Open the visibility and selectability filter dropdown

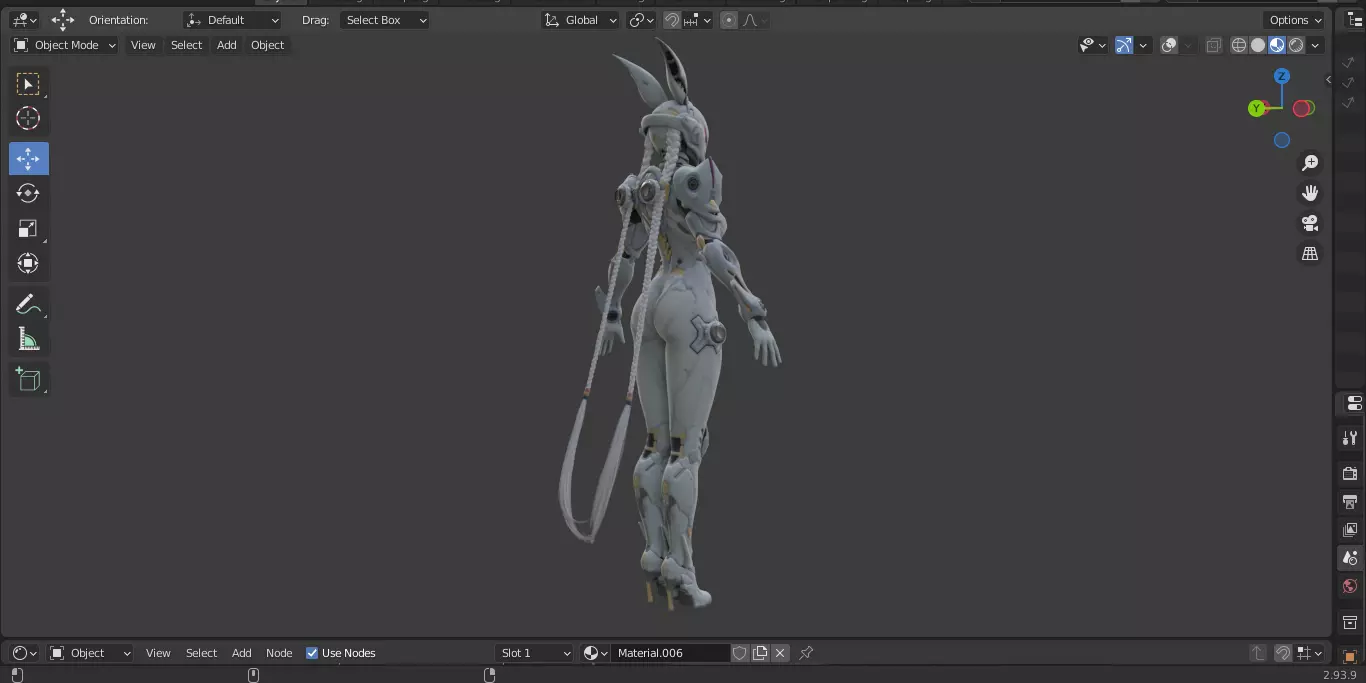tap(1093, 45)
